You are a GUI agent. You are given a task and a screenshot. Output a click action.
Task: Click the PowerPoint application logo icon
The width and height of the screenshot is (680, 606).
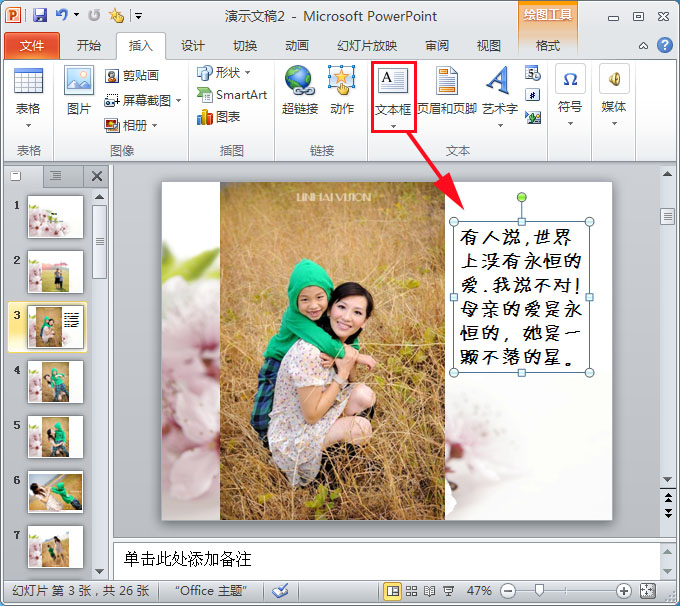click(x=13, y=16)
